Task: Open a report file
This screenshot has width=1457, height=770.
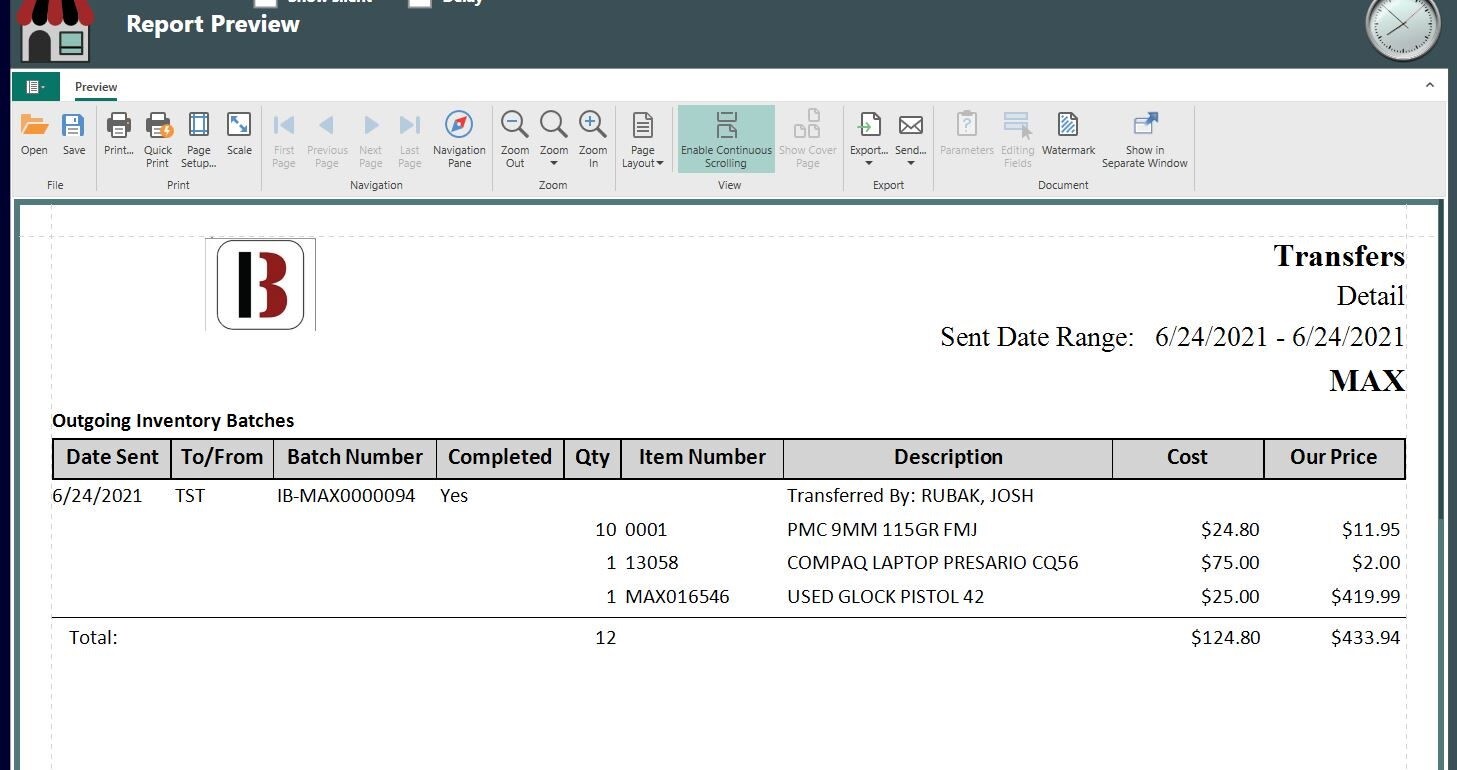Action: (34, 135)
